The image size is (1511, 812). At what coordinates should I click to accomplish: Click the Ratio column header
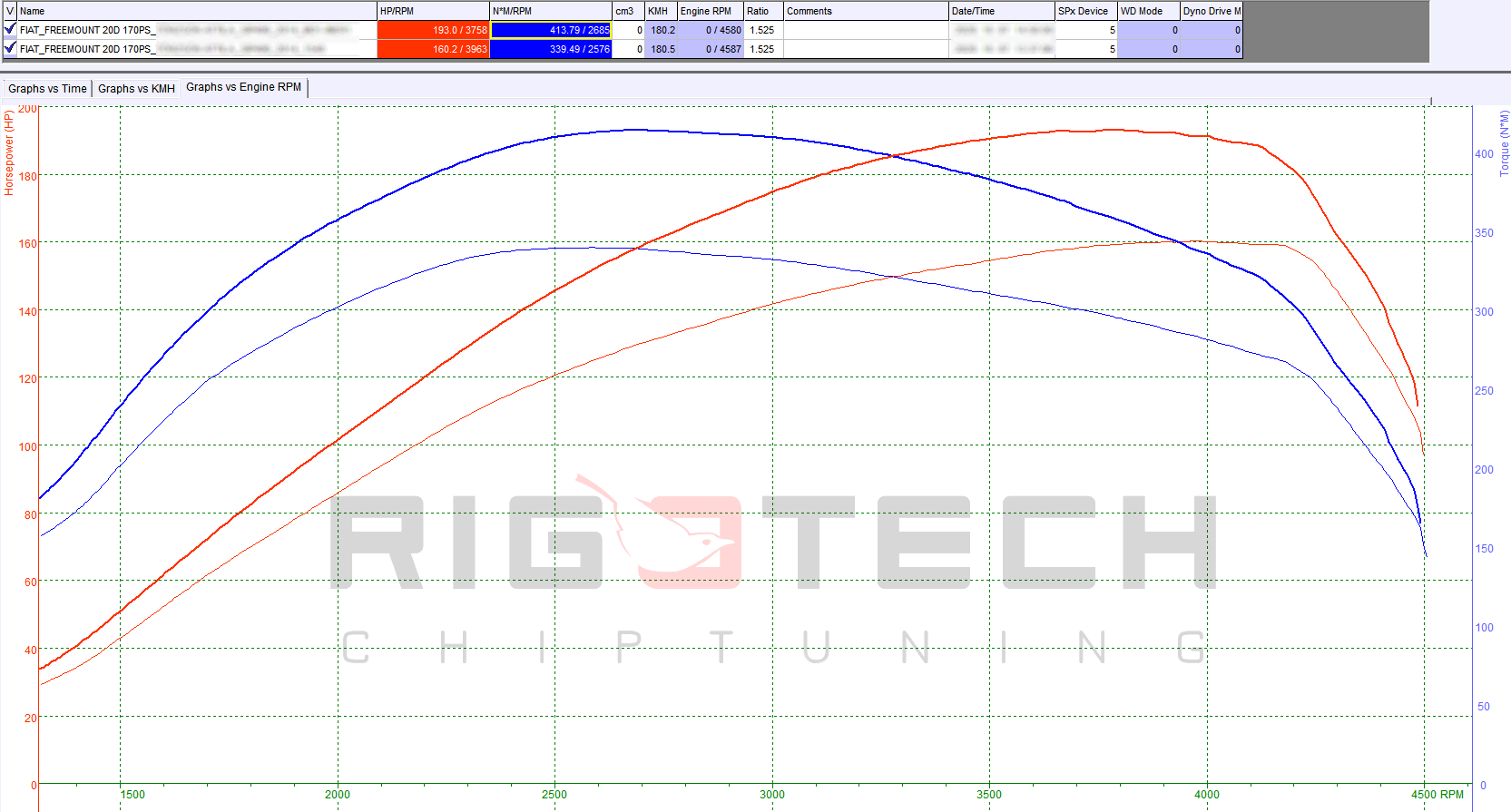pyautogui.click(x=763, y=11)
